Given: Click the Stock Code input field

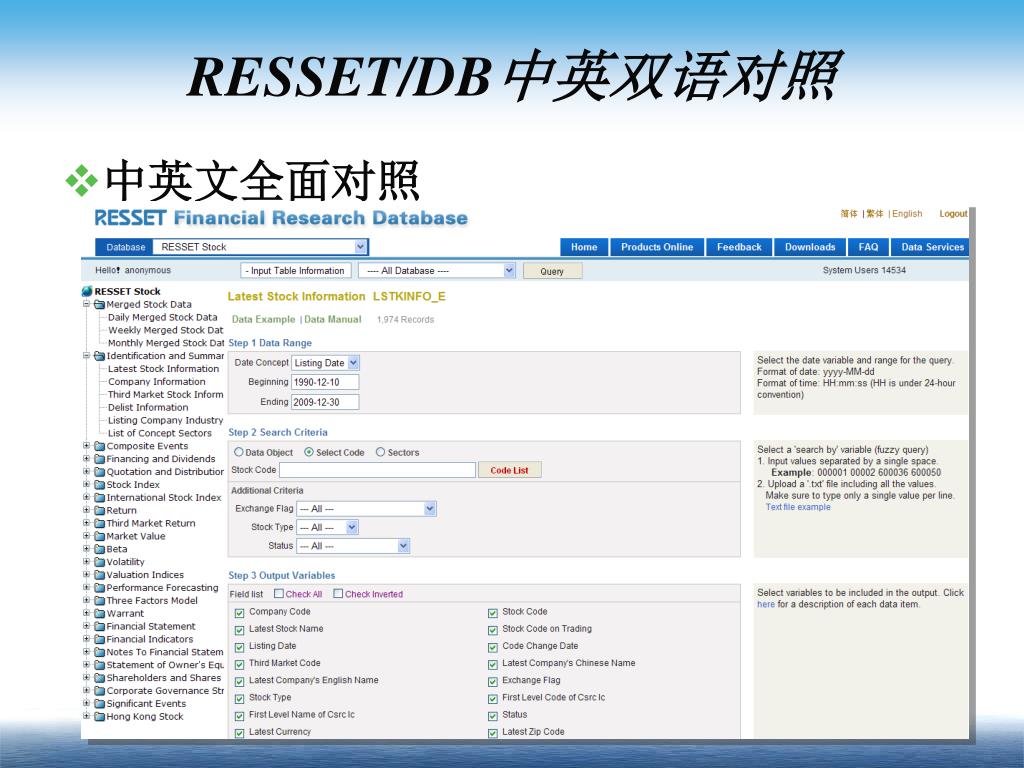Looking at the screenshot, I should (x=377, y=470).
